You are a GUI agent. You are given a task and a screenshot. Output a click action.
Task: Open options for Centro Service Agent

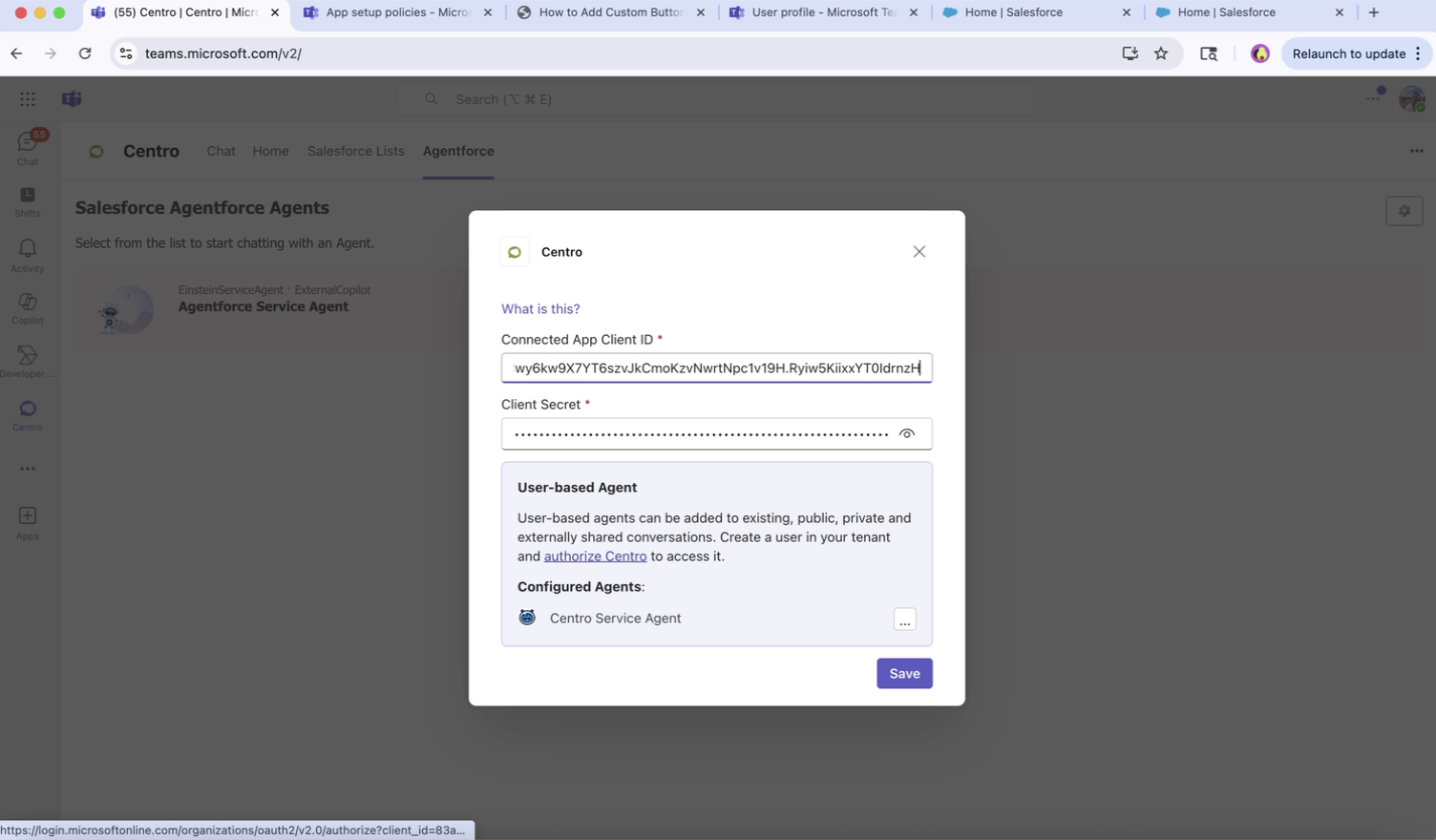pyautogui.click(x=904, y=619)
